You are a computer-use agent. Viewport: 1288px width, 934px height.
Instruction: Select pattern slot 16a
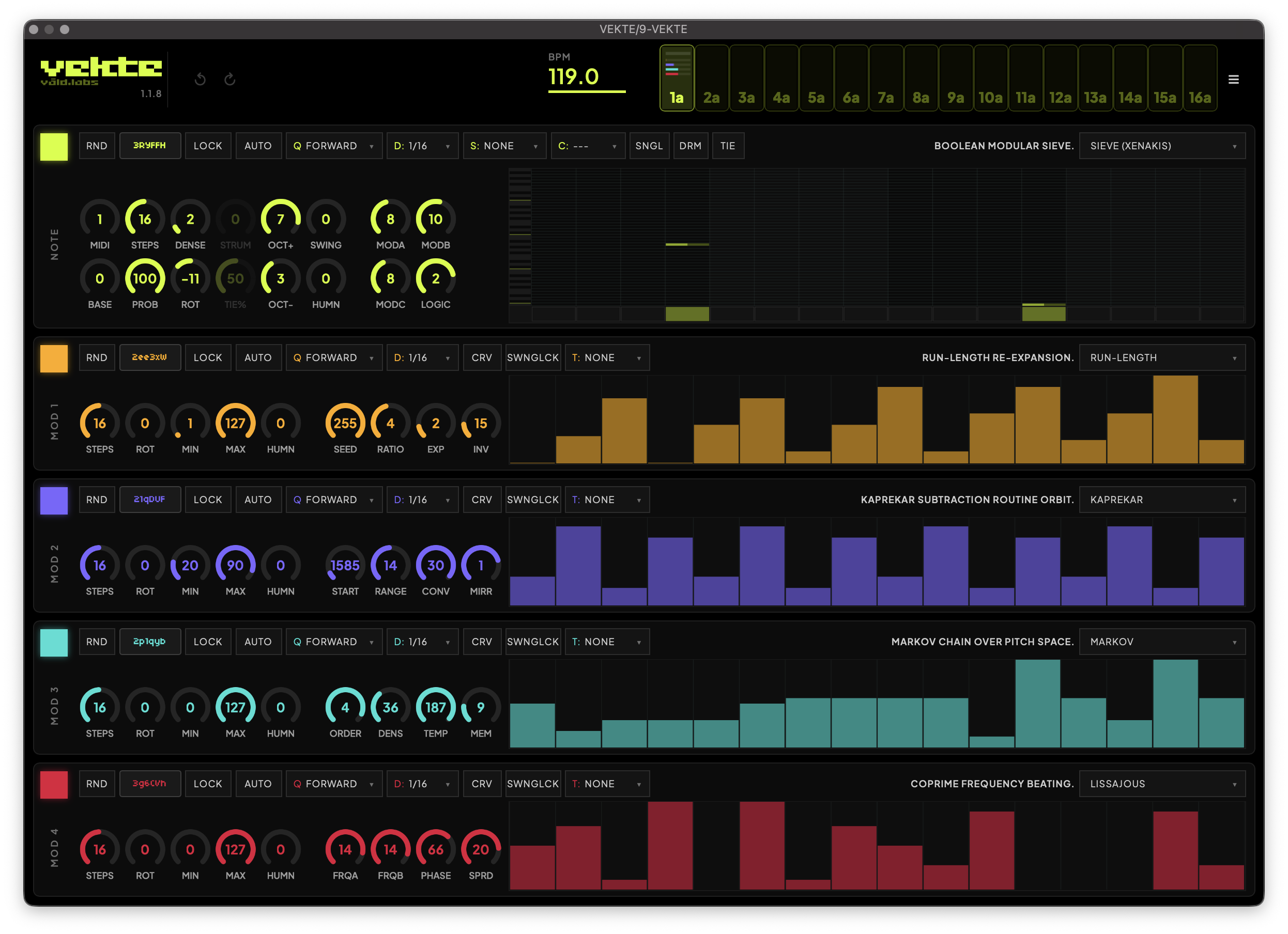click(1200, 79)
